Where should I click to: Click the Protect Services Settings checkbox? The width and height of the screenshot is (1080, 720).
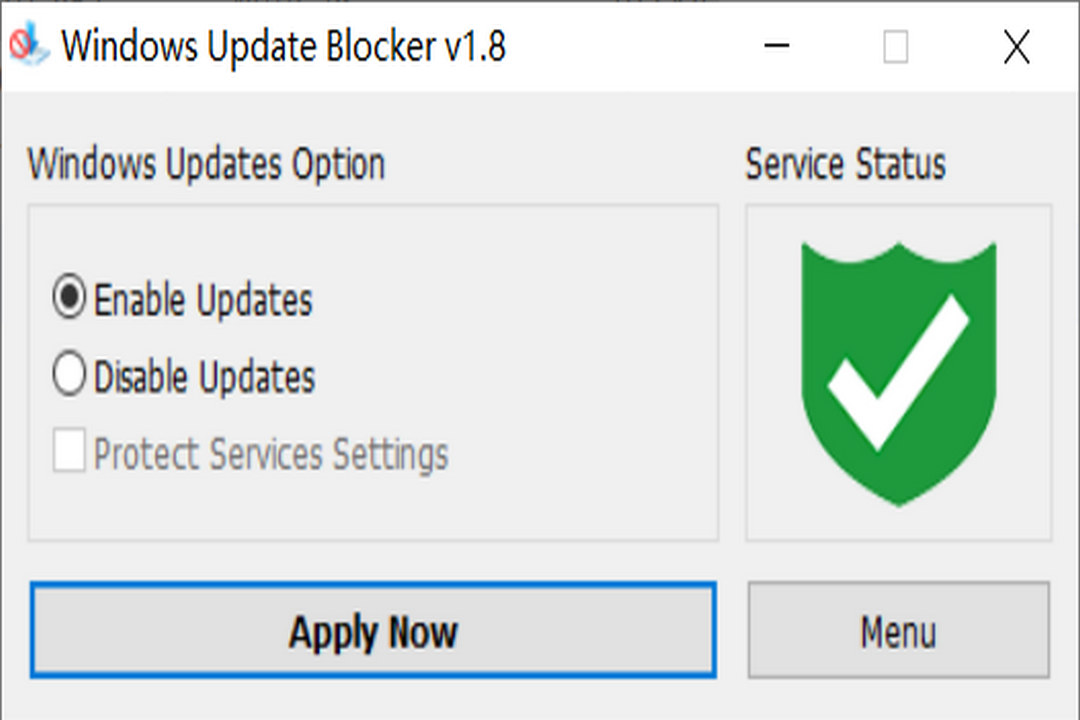(68, 453)
